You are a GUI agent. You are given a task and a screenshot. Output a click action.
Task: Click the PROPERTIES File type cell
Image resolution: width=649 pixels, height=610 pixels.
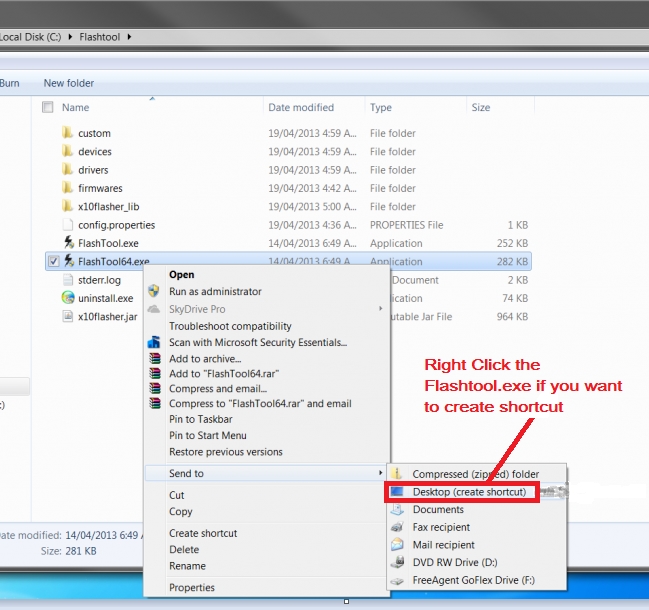(406, 225)
